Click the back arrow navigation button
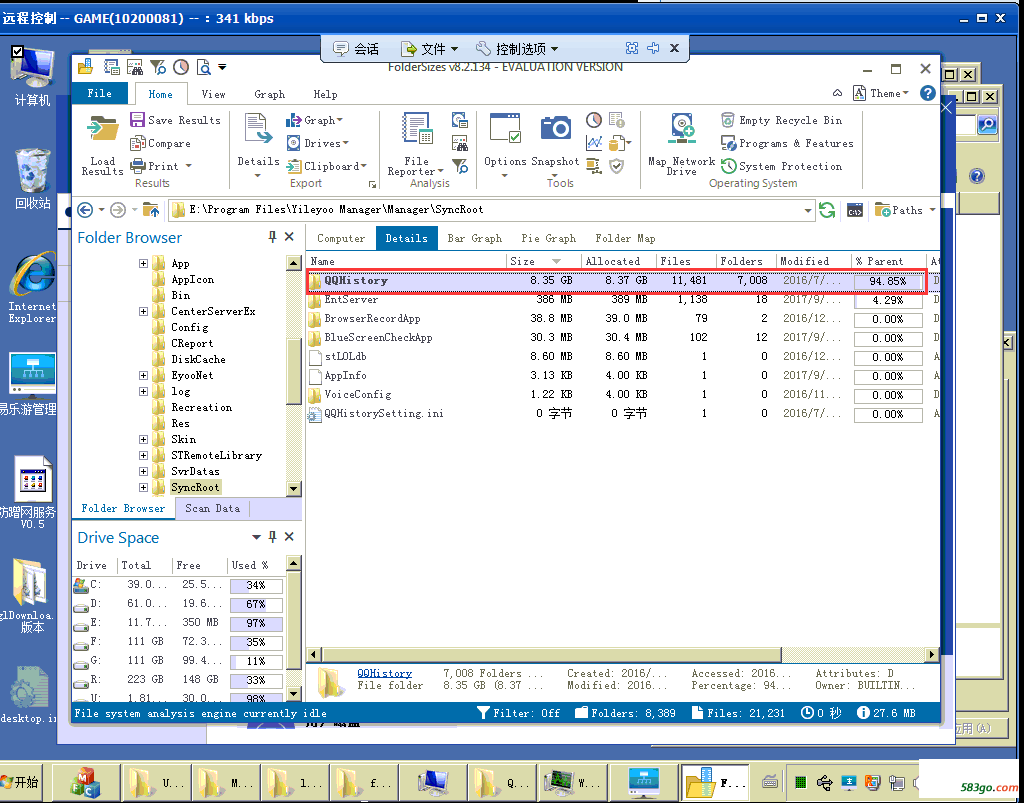This screenshot has width=1024, height=803. (85, 210)
